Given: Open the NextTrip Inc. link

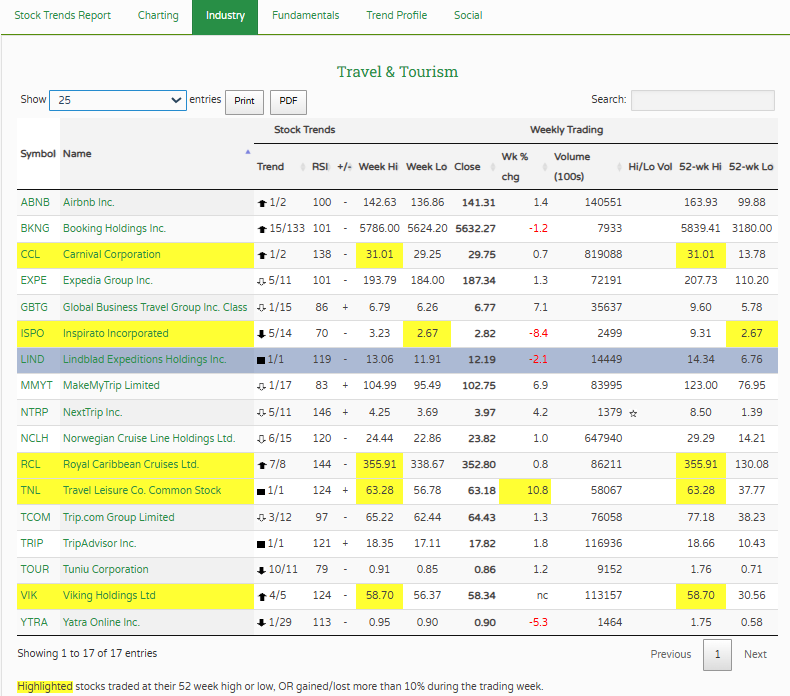Looking at the screenshot, I should (x=93, y=412).
